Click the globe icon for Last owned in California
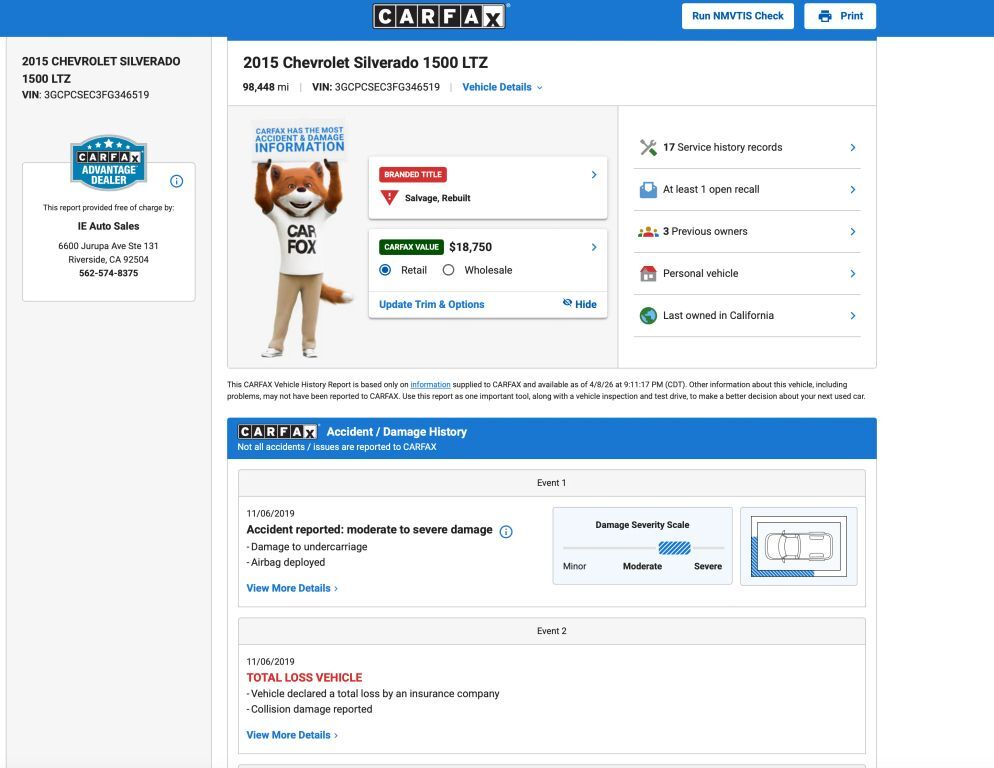This screenshot has width=994, height=768. tap(648, 315)
